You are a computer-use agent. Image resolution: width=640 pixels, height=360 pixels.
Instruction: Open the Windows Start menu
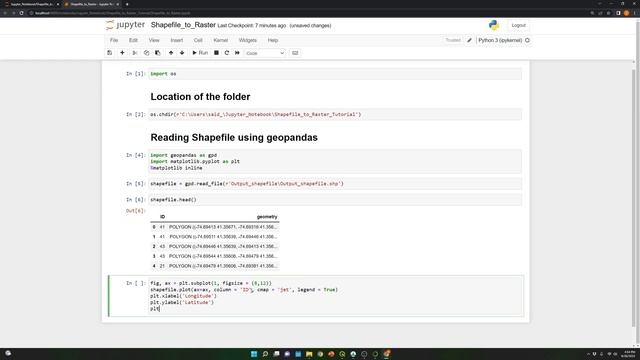coord(254,354)
